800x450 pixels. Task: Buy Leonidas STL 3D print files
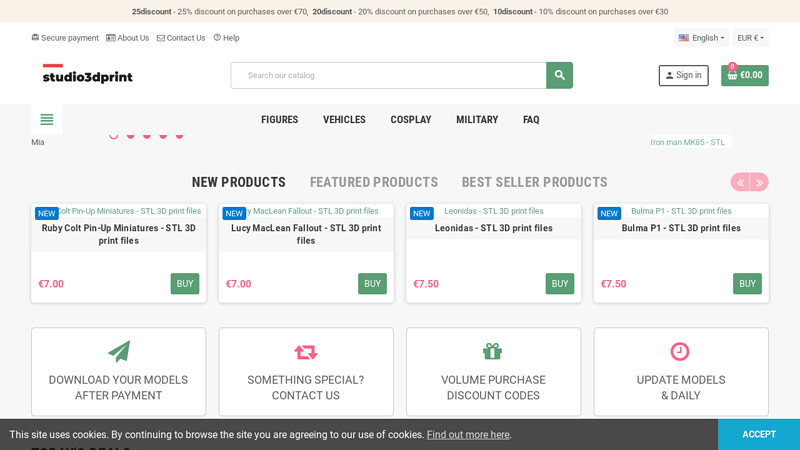coord(560,284)
